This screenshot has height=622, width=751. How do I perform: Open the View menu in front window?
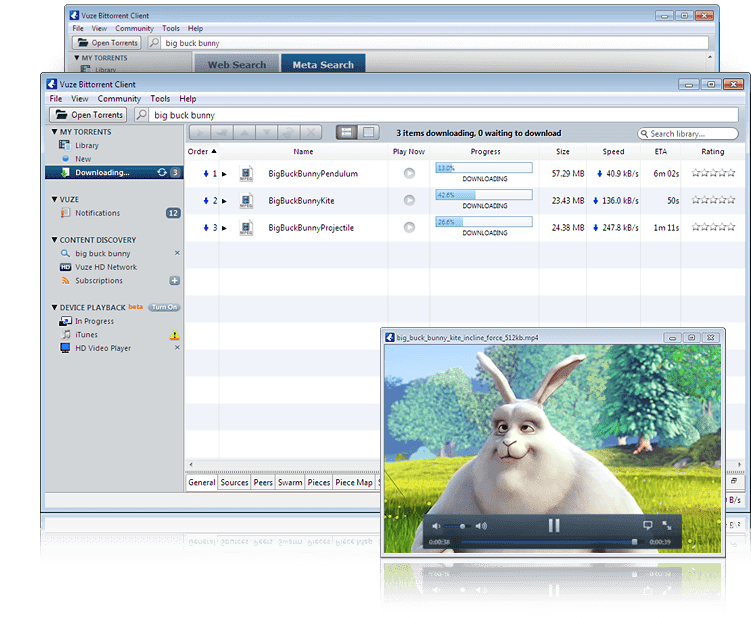80,99
